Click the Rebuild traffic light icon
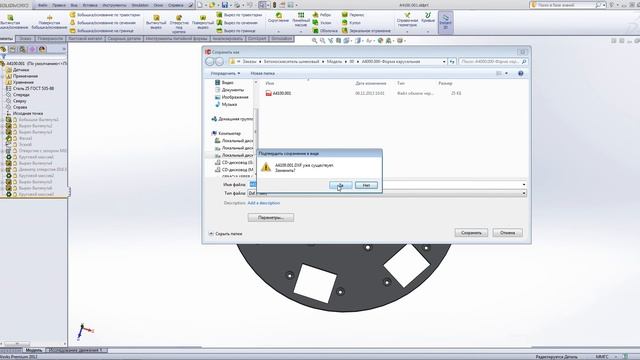 click(274, 5)
